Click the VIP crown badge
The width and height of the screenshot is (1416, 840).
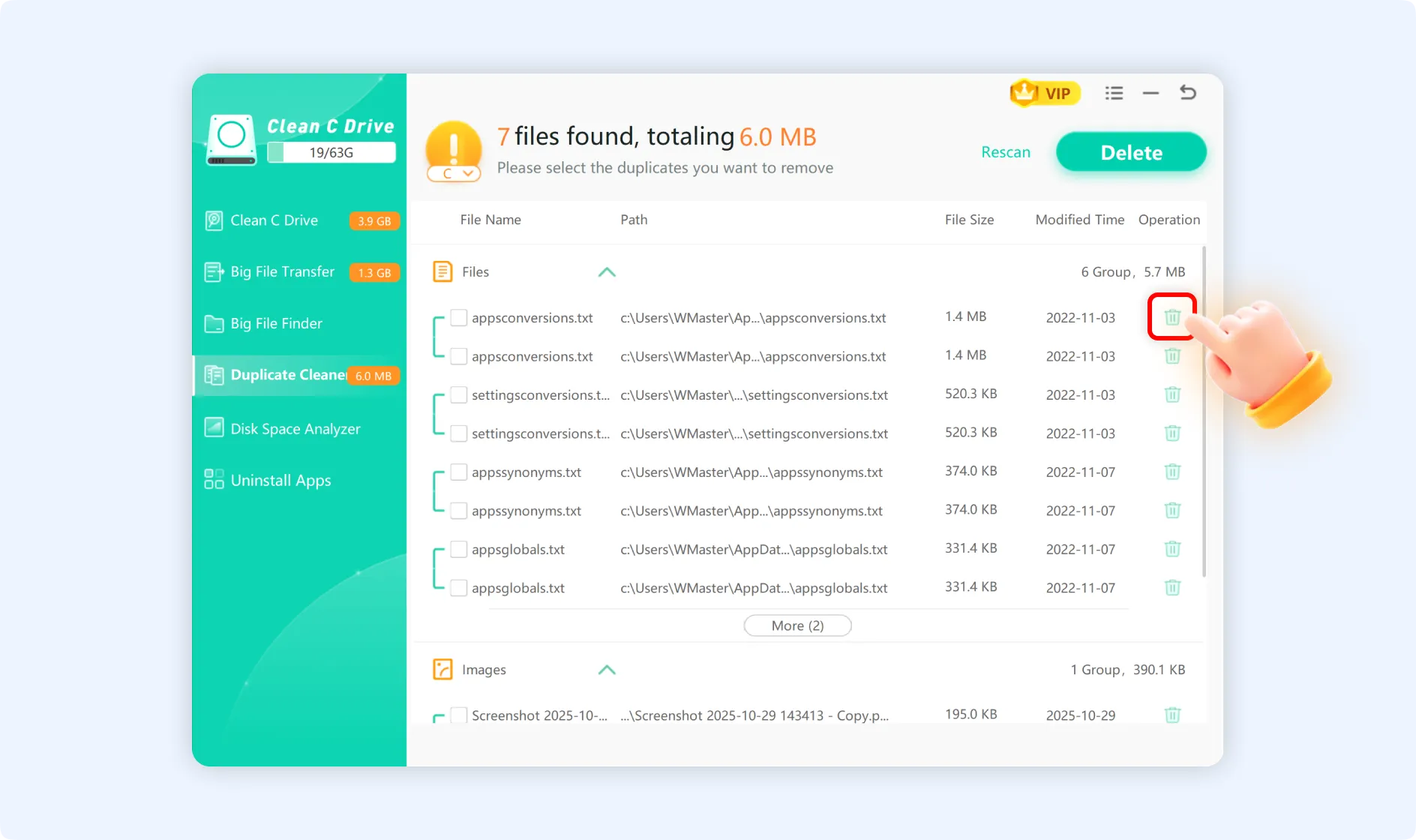pos(1044,93)
